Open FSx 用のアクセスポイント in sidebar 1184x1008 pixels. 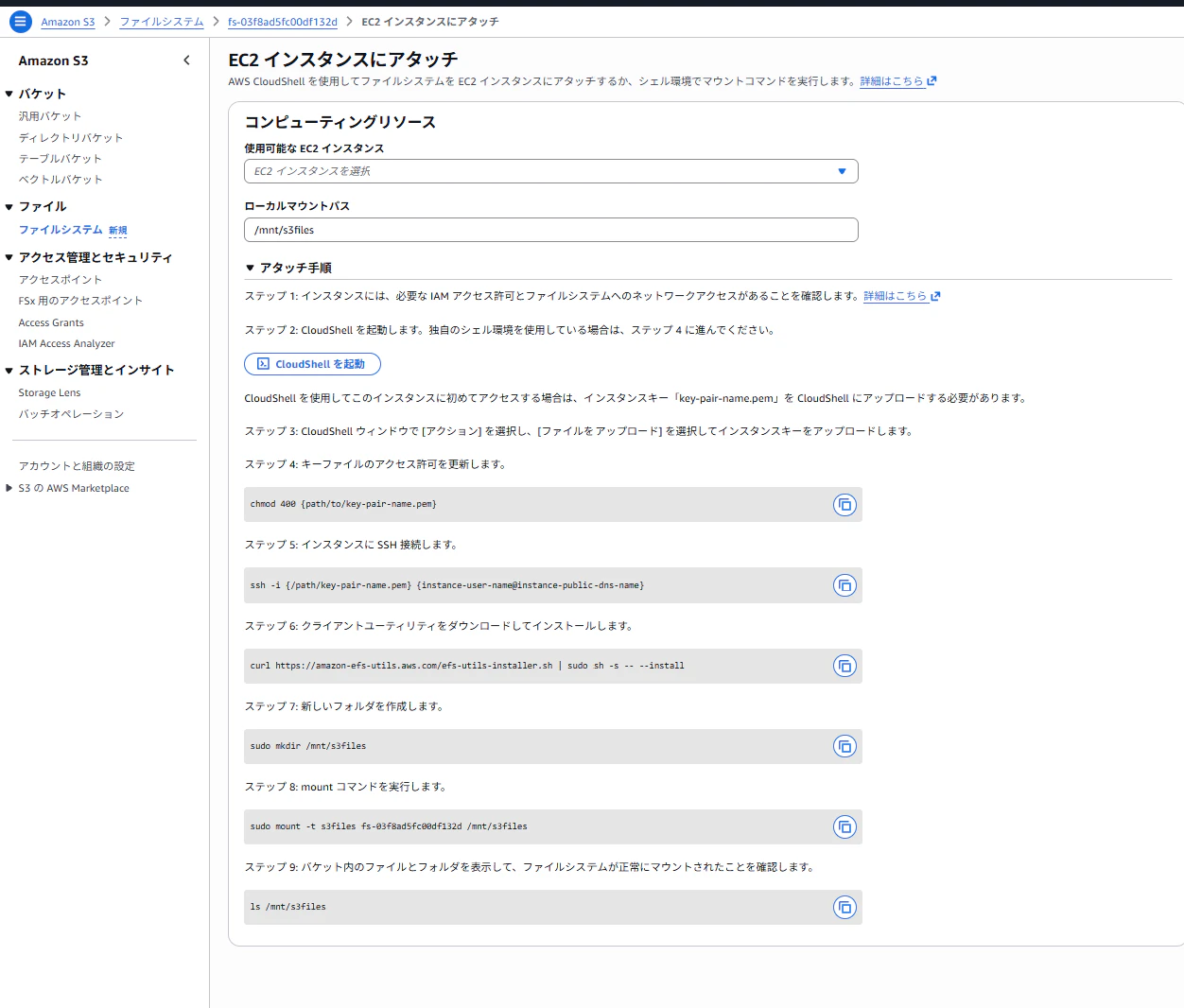pos(80,301)
